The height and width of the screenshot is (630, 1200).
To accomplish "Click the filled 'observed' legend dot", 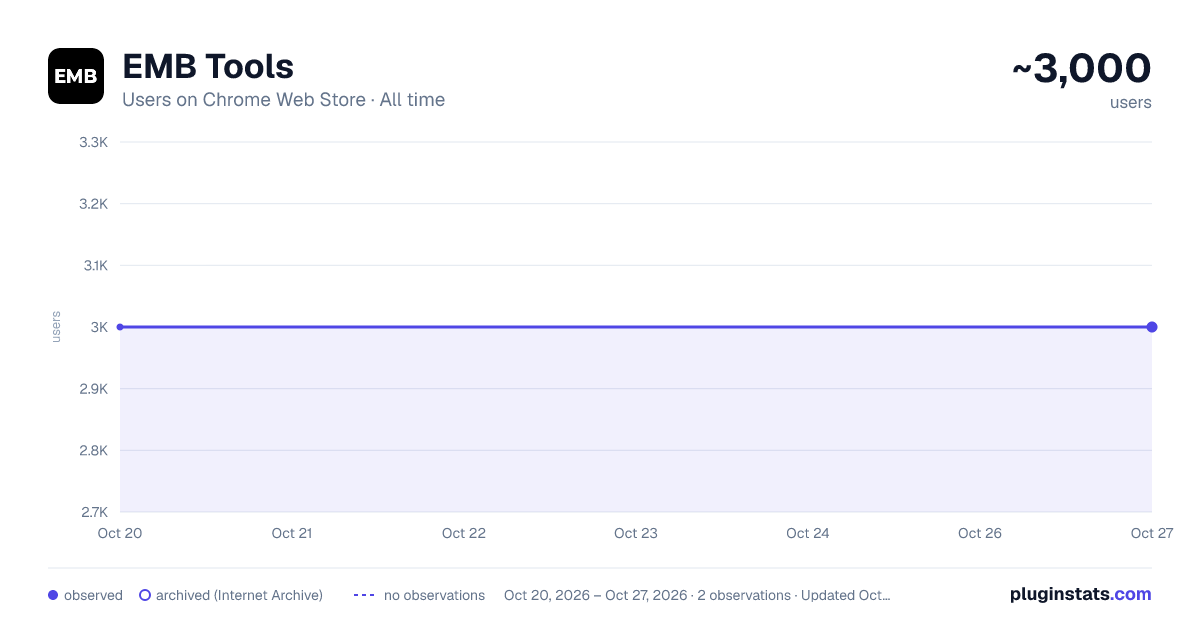I will (x=53, y=595).
